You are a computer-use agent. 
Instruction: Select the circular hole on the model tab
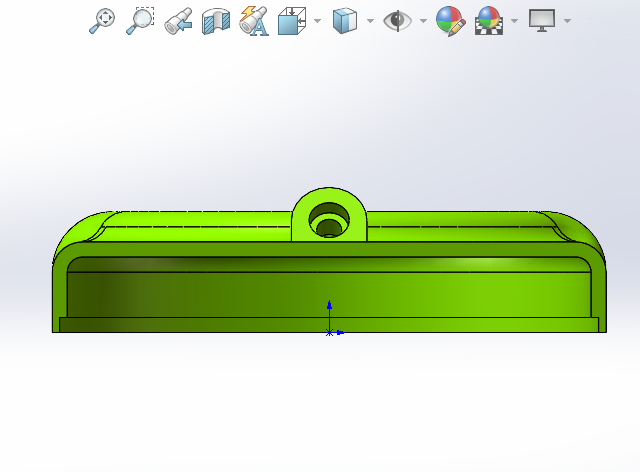click(329, 220)
